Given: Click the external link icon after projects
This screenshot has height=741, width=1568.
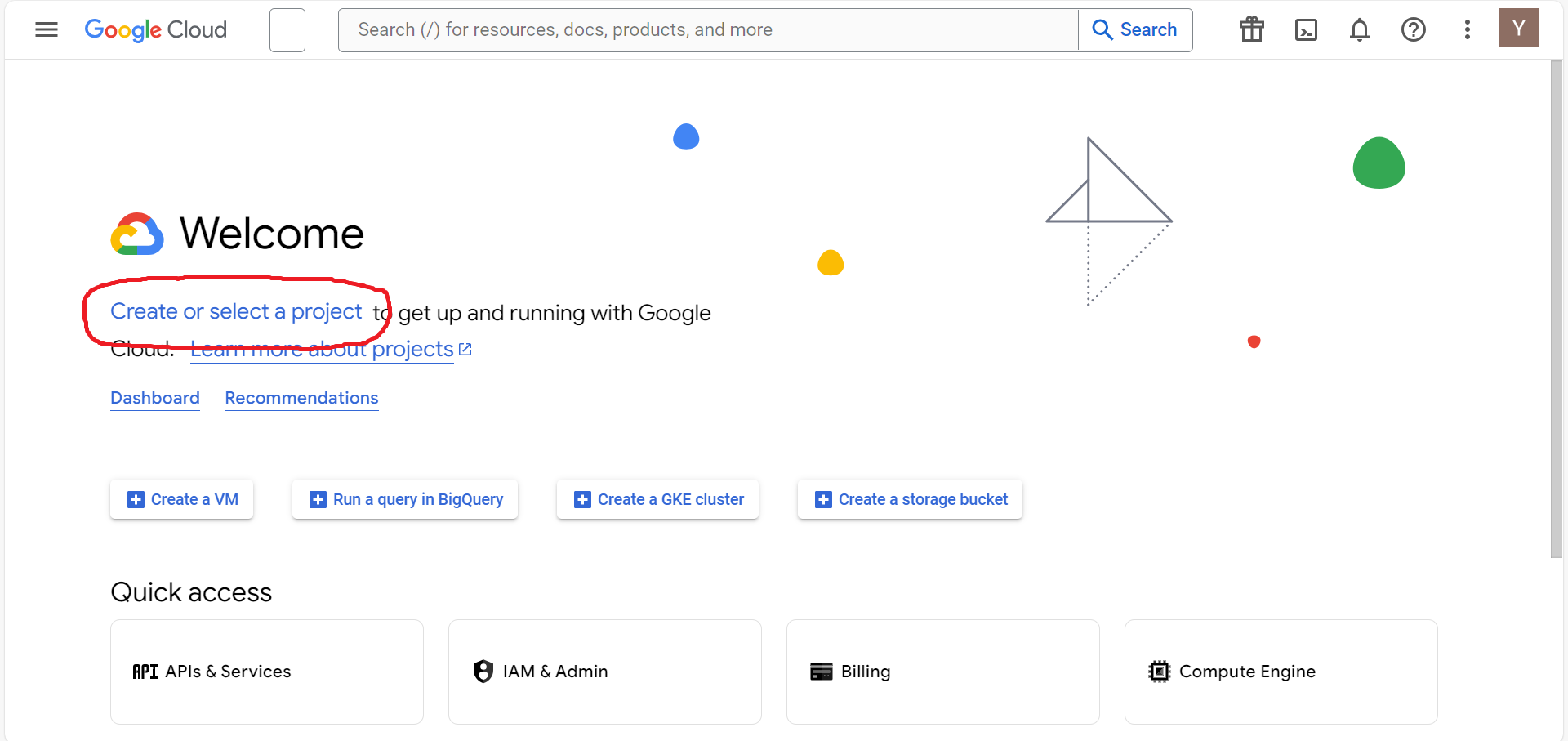Looking at the screenshot, I should point(465,349).
